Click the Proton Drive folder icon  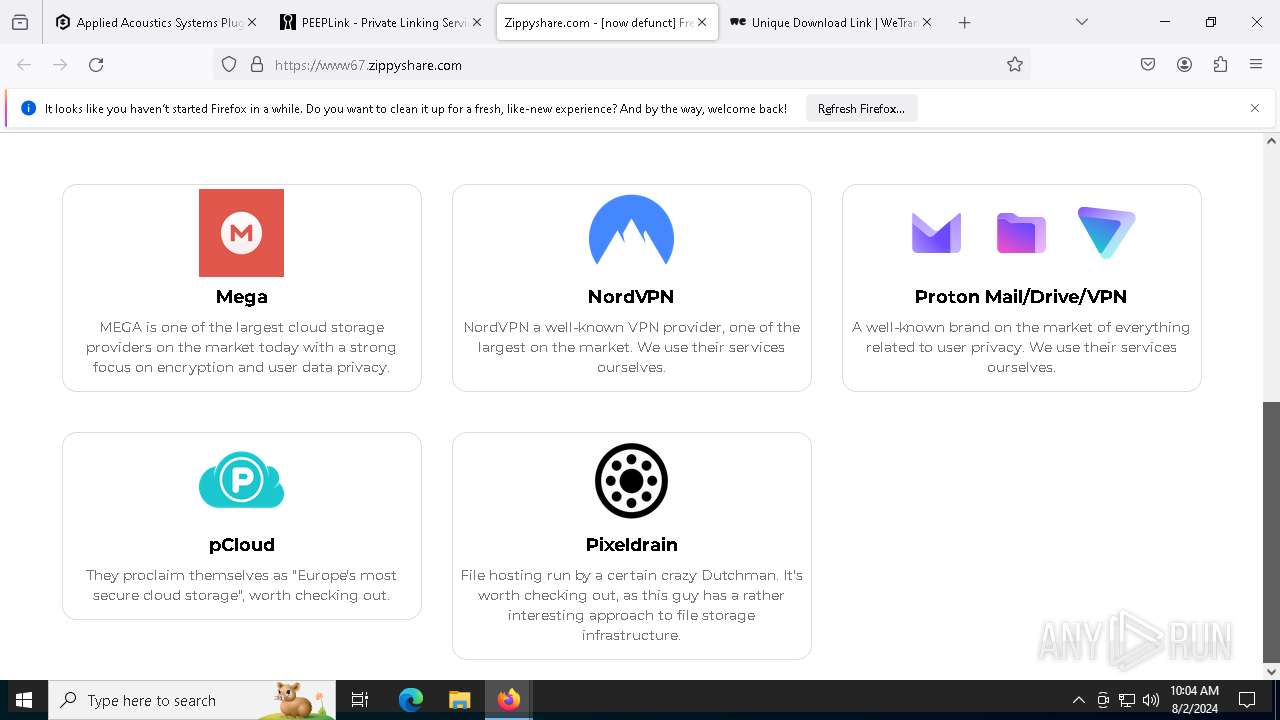pyautogui.click(x=1021, y=233)
